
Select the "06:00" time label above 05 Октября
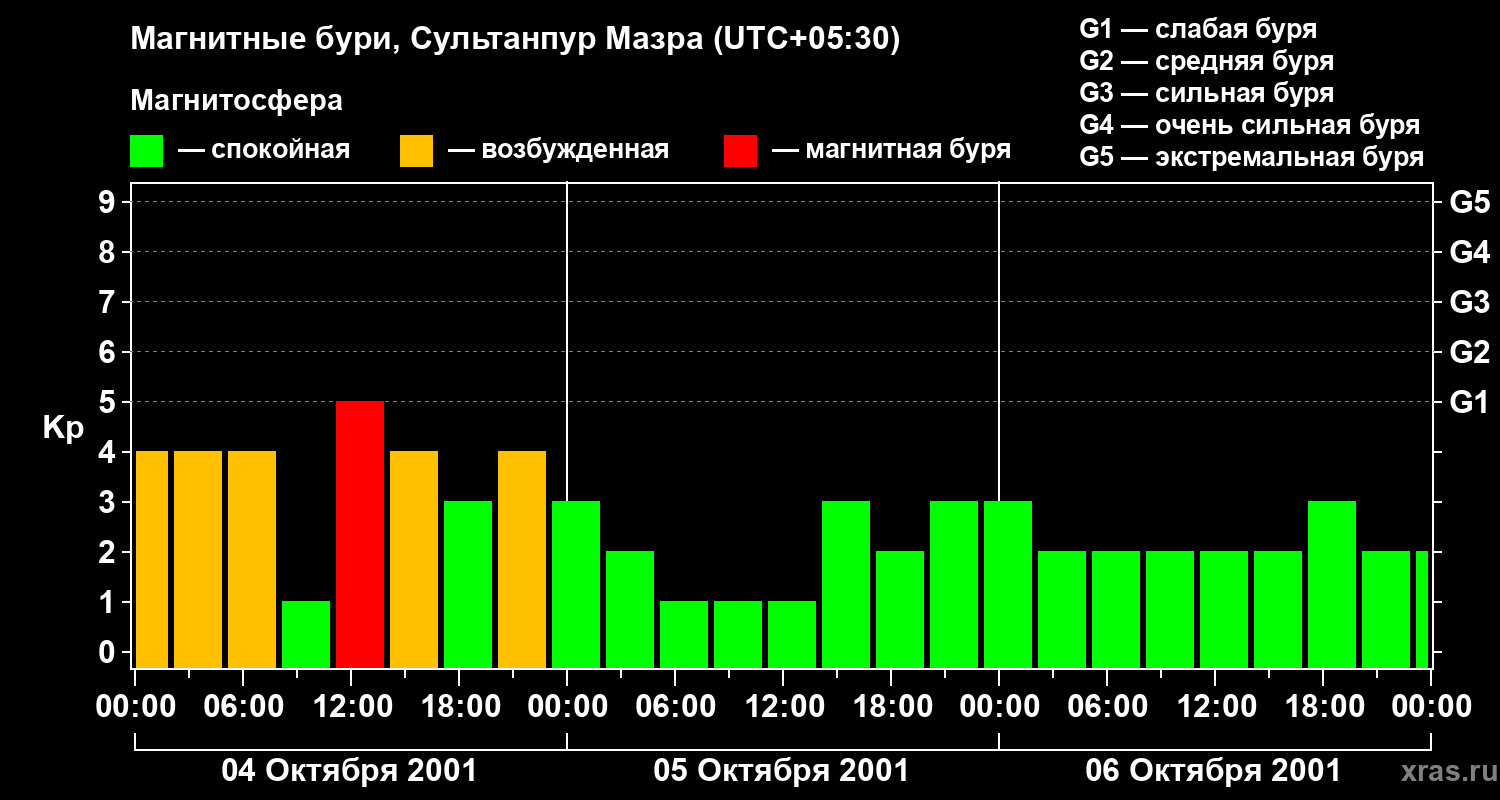tap(675, 707)
